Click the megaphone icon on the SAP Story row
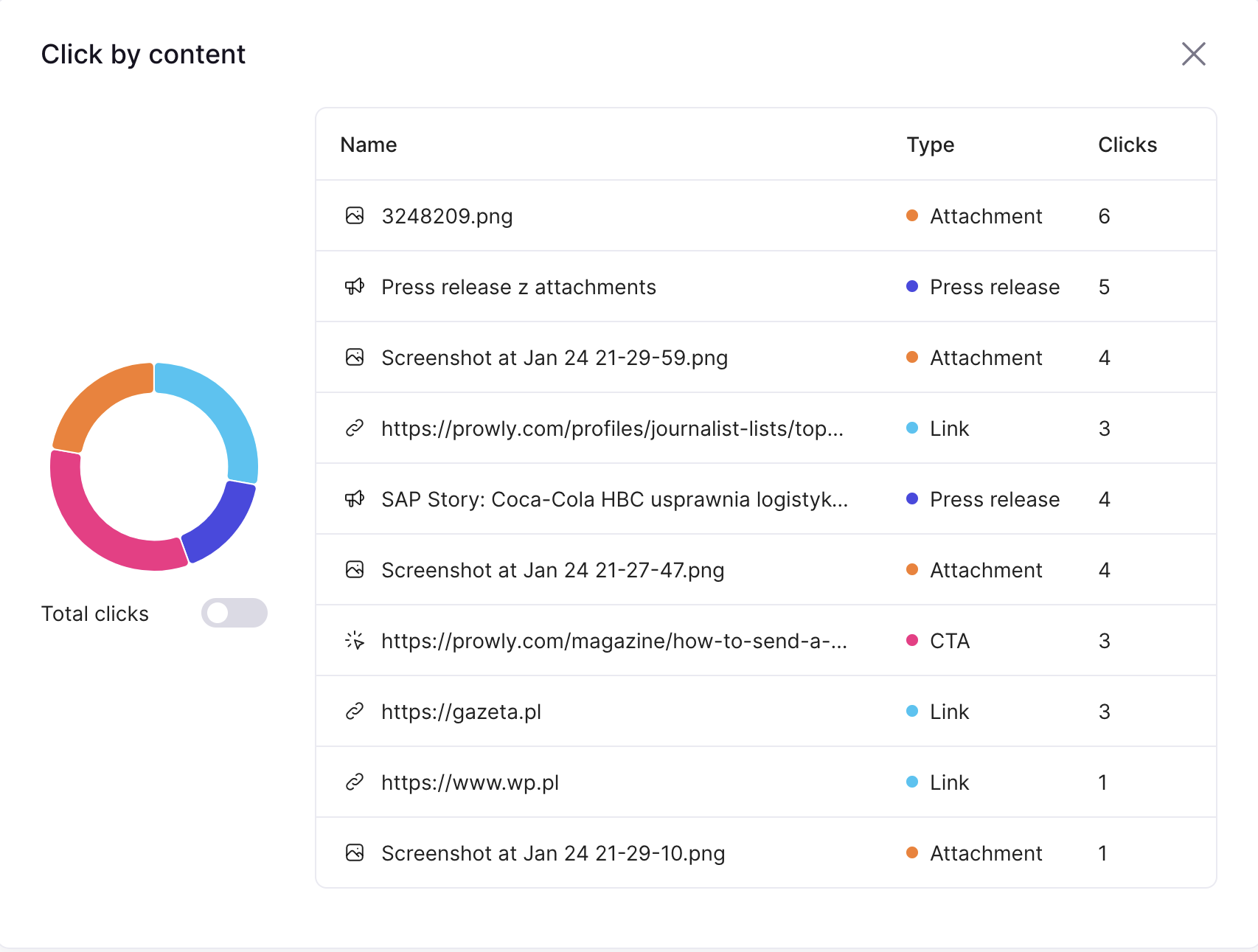 tap(355, 498)
